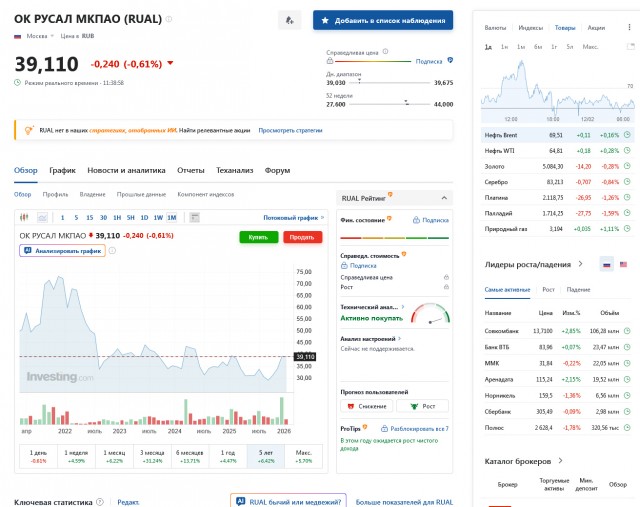Collapse the RUAL Рейтинг panel
The width and height of the screenshot is (640, 507).
coord(444,198)
